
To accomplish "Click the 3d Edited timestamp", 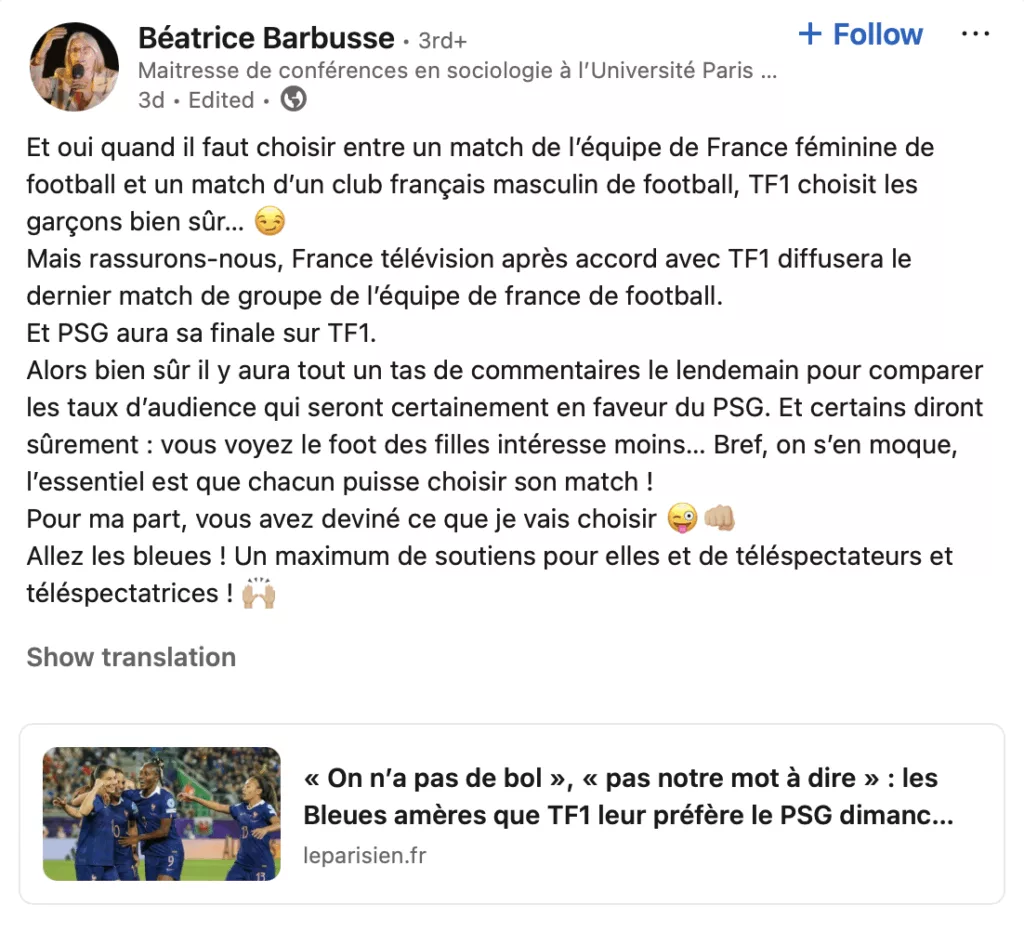I will (x=196, y=100).
